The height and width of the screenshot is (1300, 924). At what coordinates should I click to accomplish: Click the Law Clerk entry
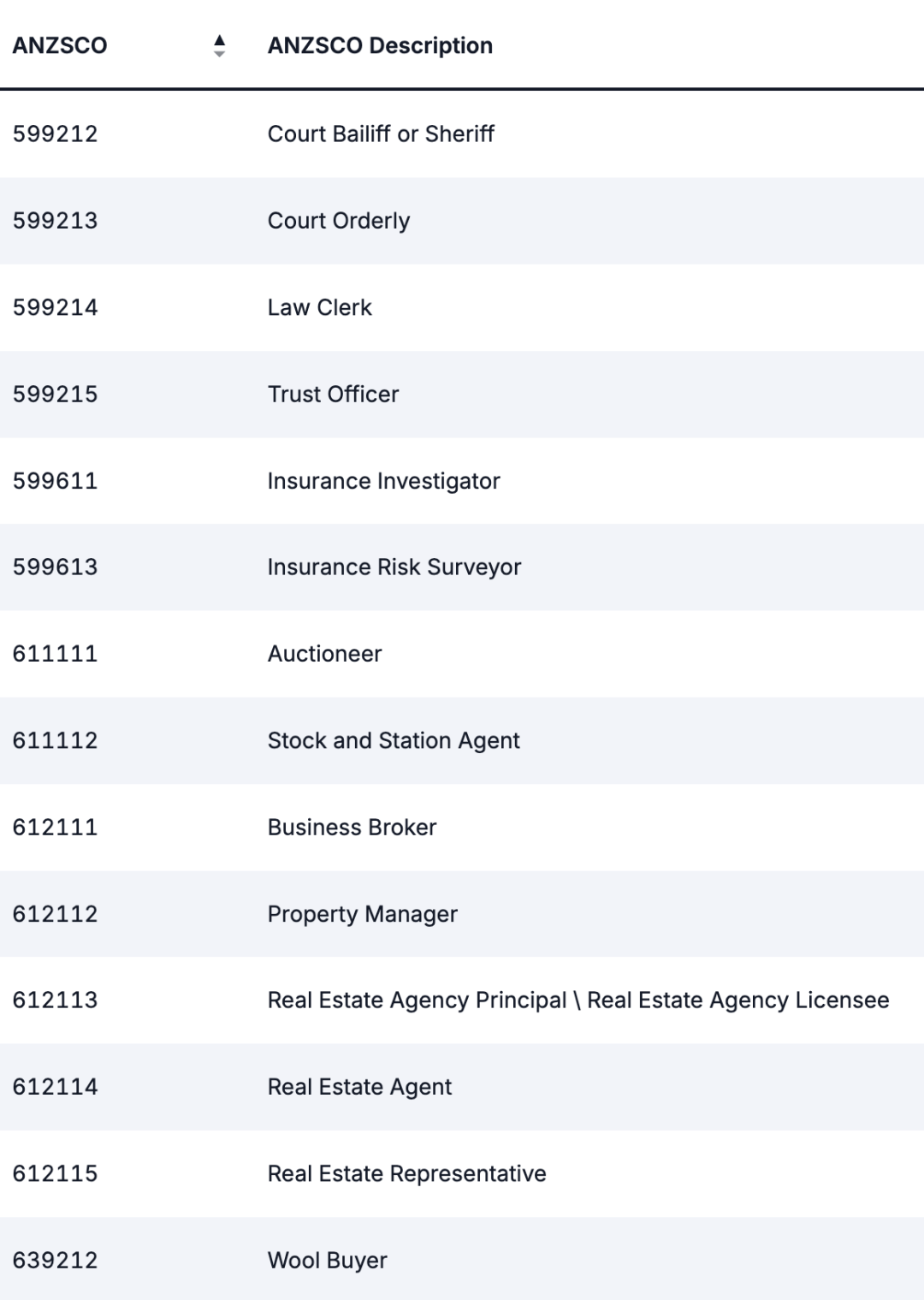pyautogui.click(x=319, y=307)
